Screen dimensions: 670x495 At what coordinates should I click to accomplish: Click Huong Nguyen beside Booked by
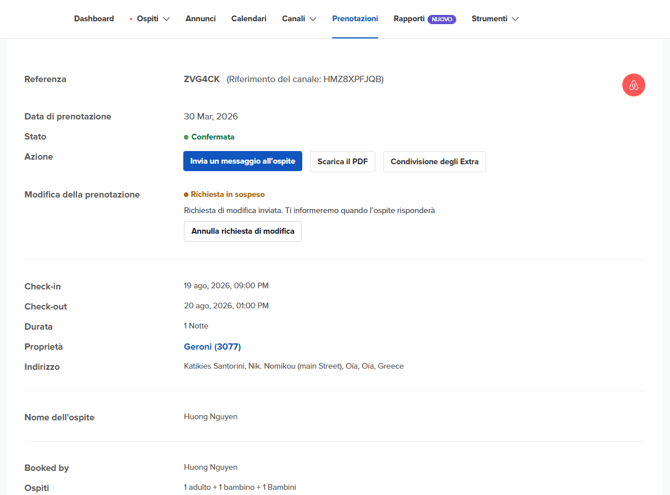(x=211, y=467)
